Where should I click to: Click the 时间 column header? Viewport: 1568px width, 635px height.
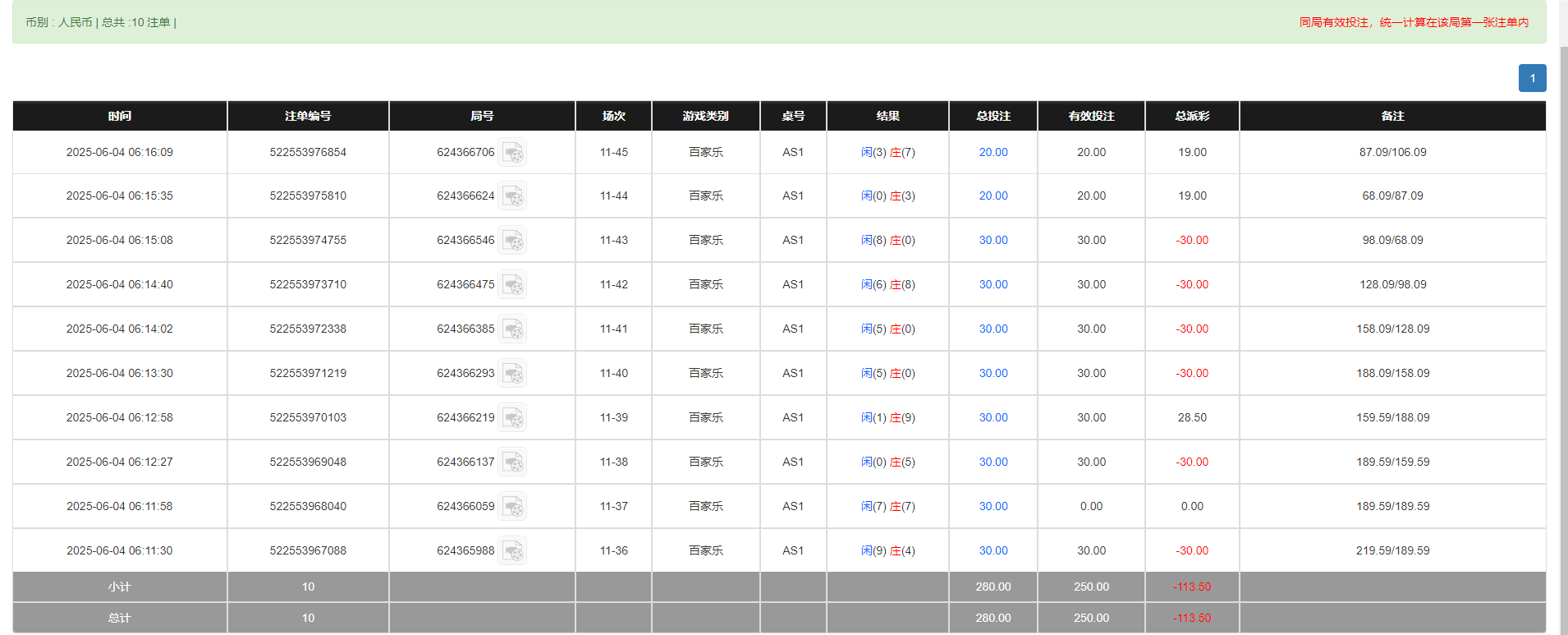tap(120, 116)
